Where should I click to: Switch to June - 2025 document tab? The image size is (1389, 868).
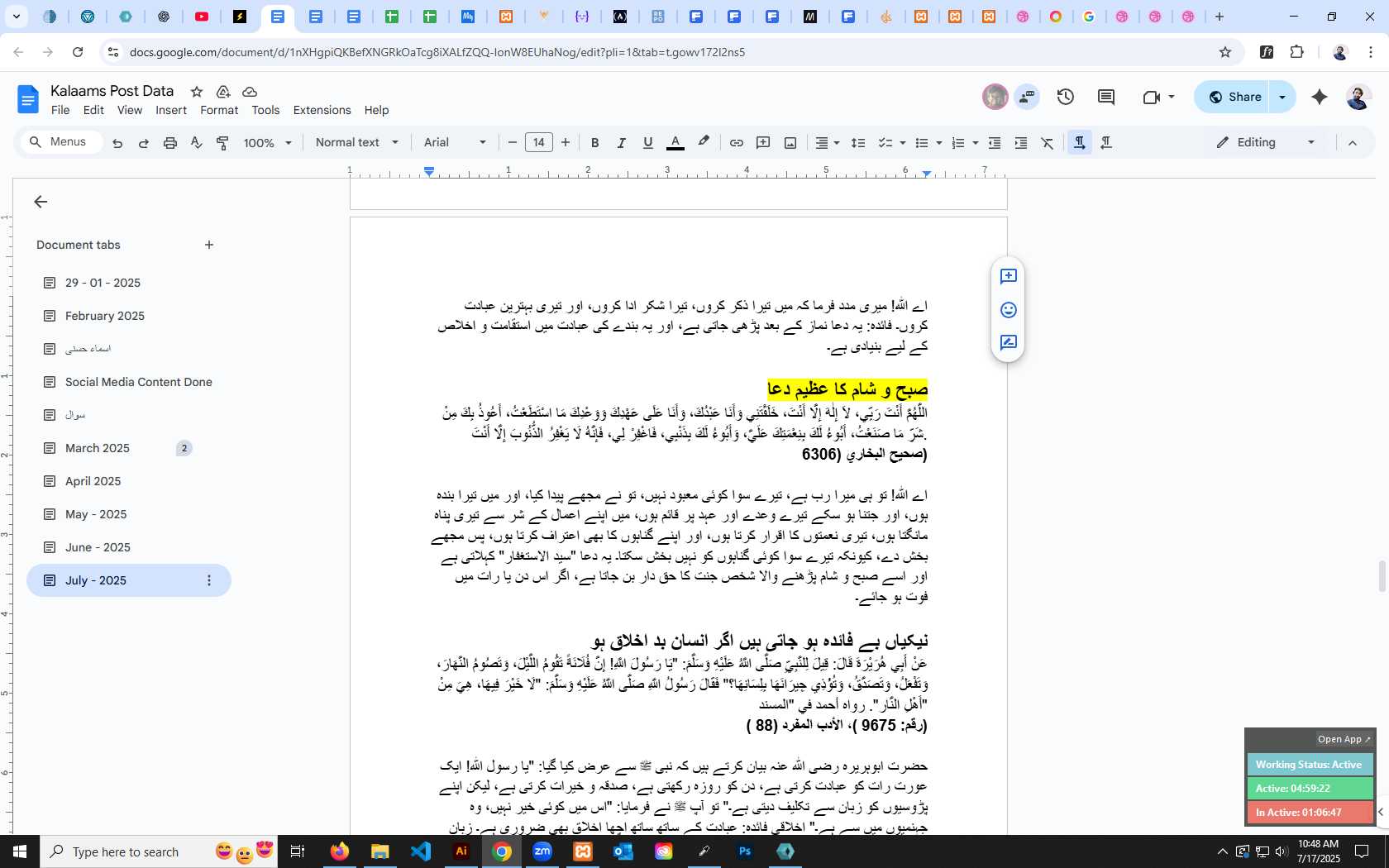pos(128,547)
